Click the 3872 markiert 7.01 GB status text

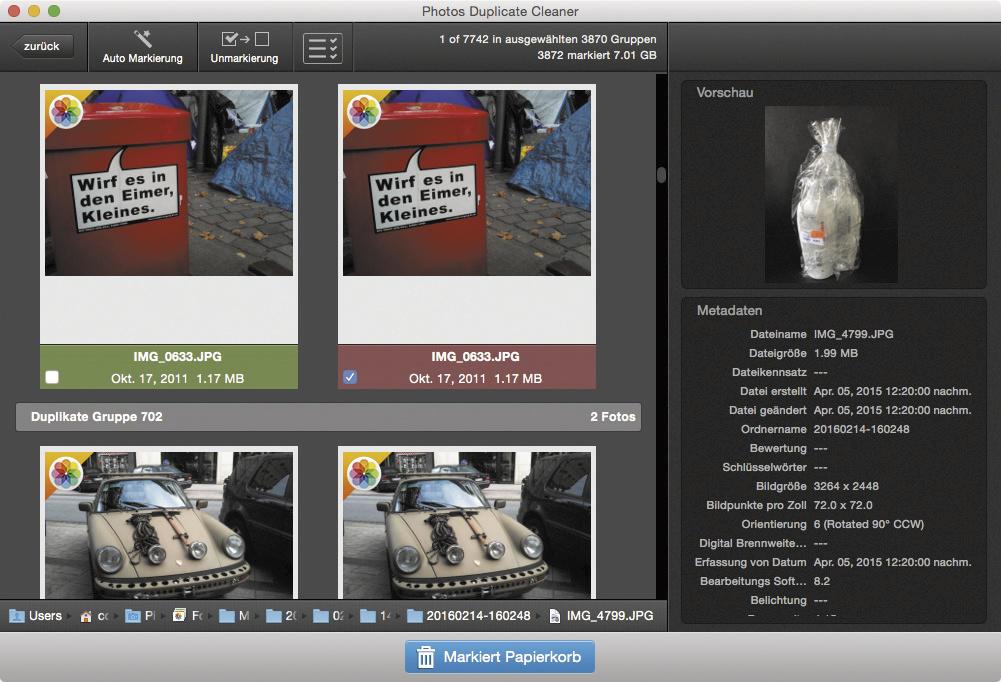click(x=596, y=55)
